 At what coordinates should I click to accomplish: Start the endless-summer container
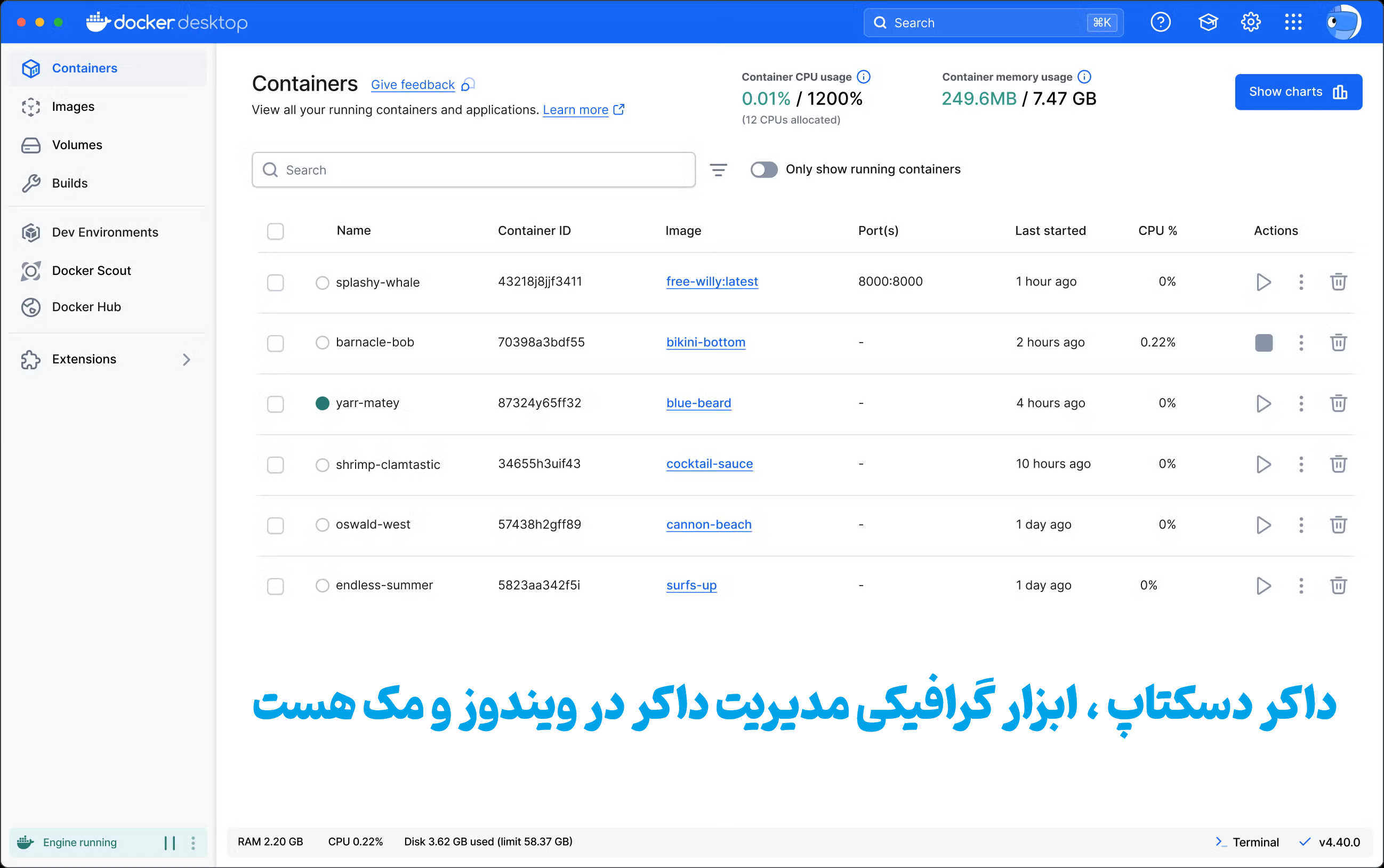pyautogui.click(x=1263, y=586)
